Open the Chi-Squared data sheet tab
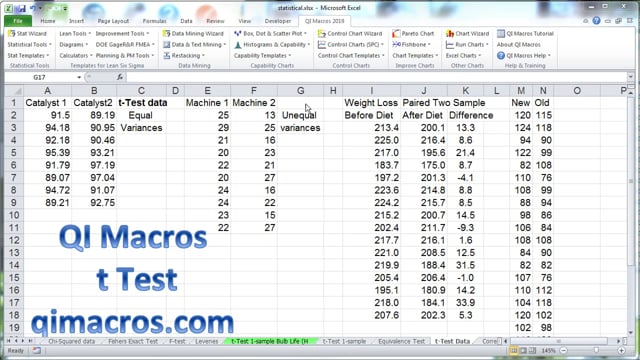640x360 pixels. [x=72, y=341]
